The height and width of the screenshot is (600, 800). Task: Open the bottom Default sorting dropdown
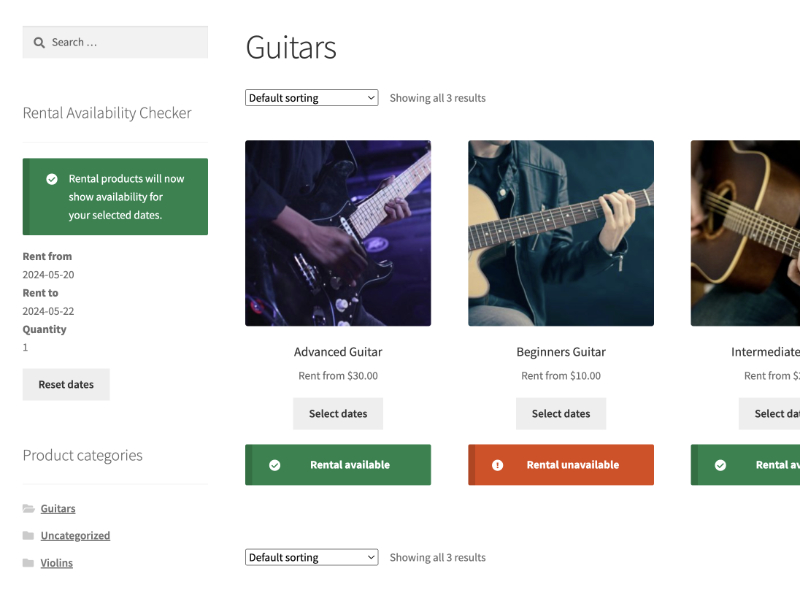point(311,558)
